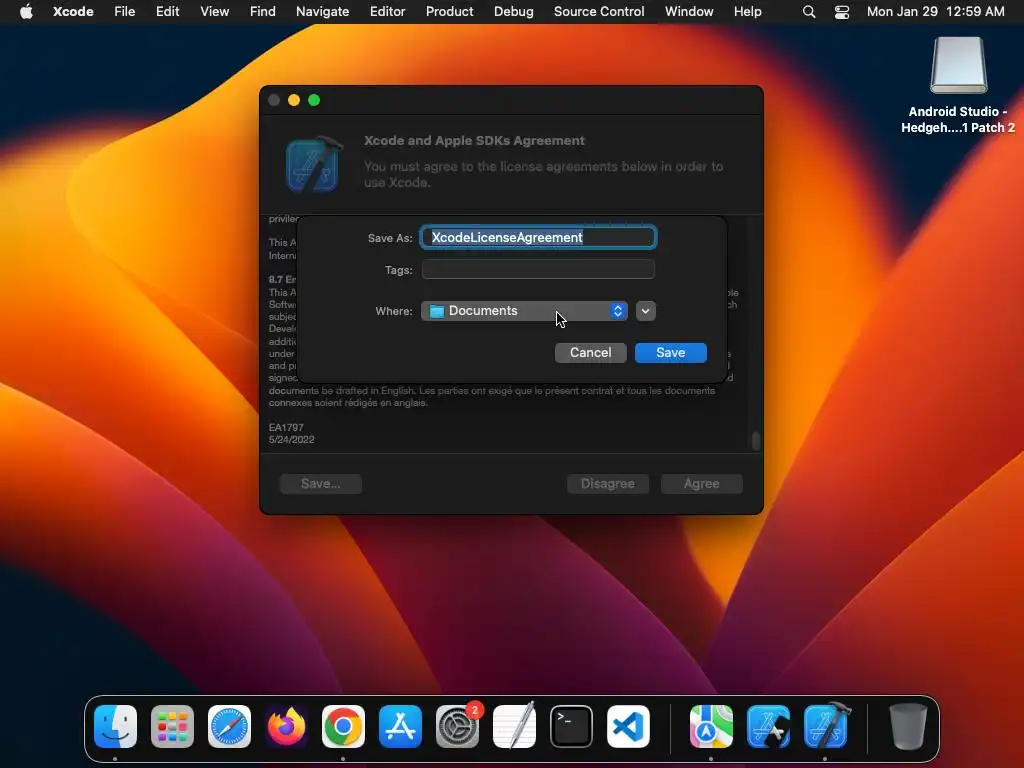Expand the save dialog with the chevron button

(645, 311)
